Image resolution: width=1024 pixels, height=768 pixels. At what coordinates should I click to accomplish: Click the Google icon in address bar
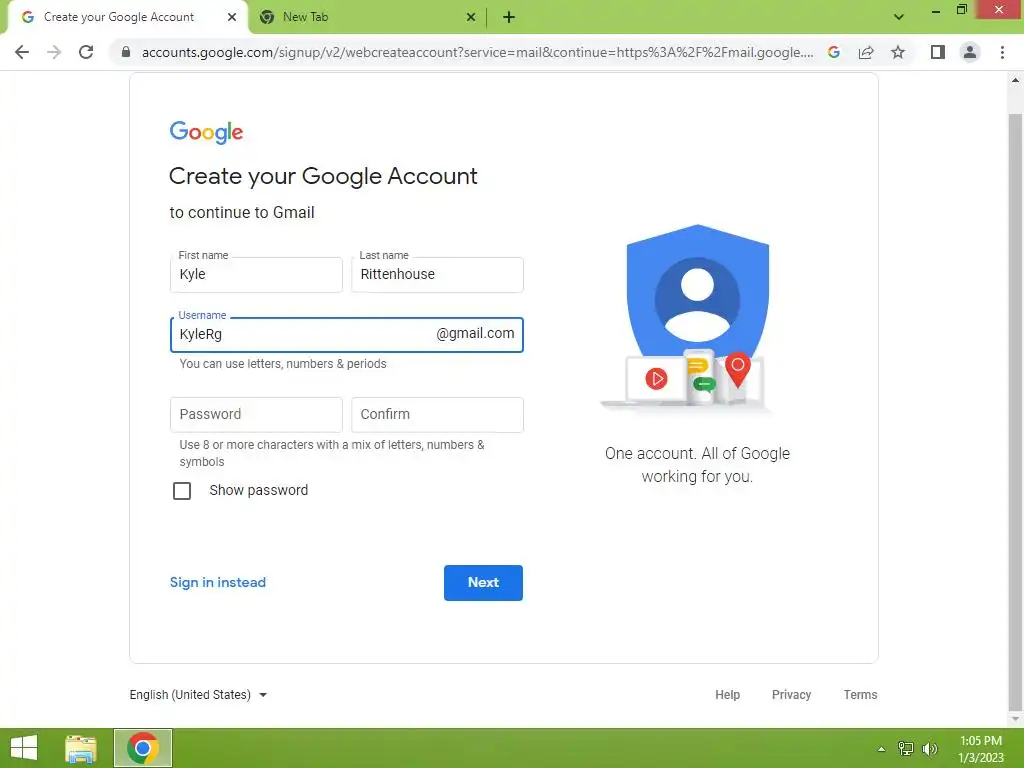click(x=834, y=52)
